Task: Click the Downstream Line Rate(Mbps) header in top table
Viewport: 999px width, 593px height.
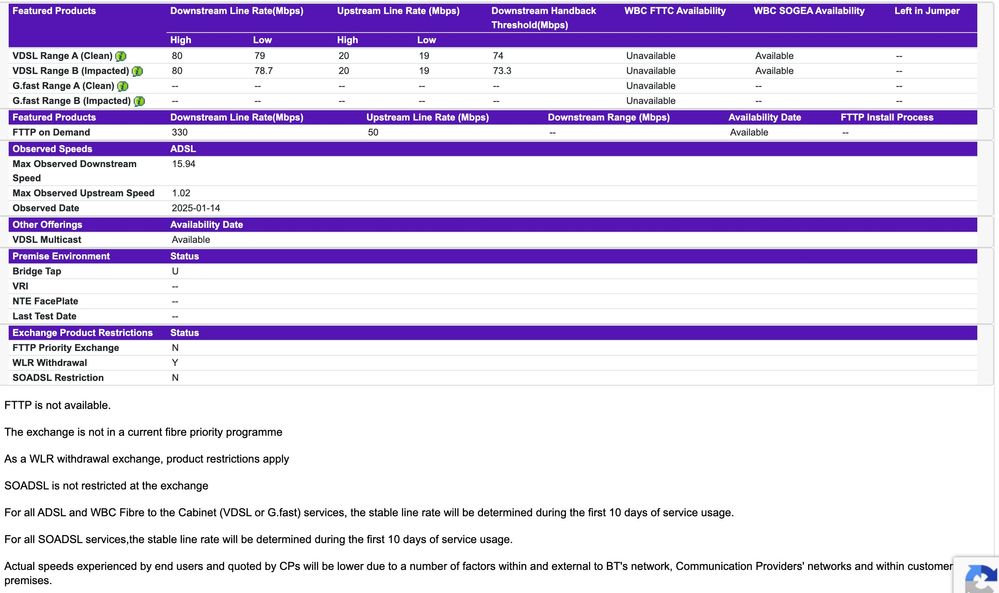Action: pyautogui.click(x=236, y=11)
